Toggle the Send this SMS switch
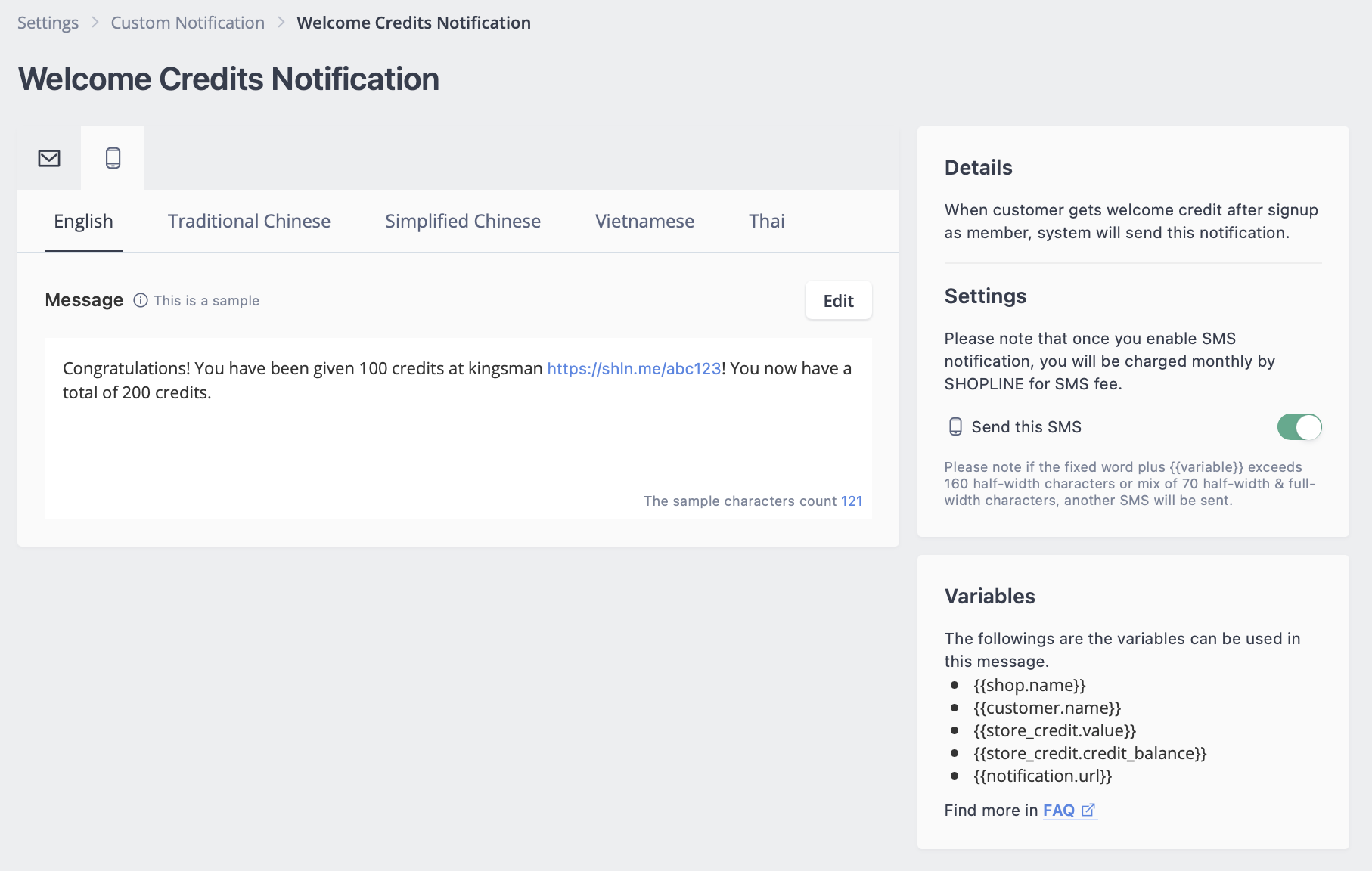Screen dimensions: 1372x871 (x=1299, y=427)
